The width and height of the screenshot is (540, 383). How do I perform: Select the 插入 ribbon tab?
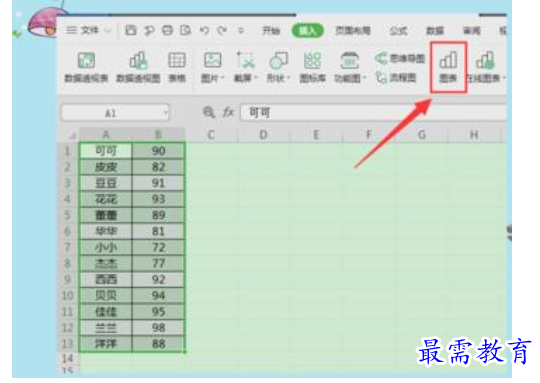[x=308, y=31]
